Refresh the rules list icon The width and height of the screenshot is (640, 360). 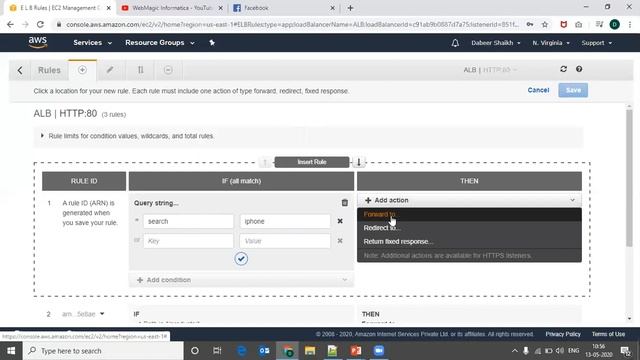564,69
